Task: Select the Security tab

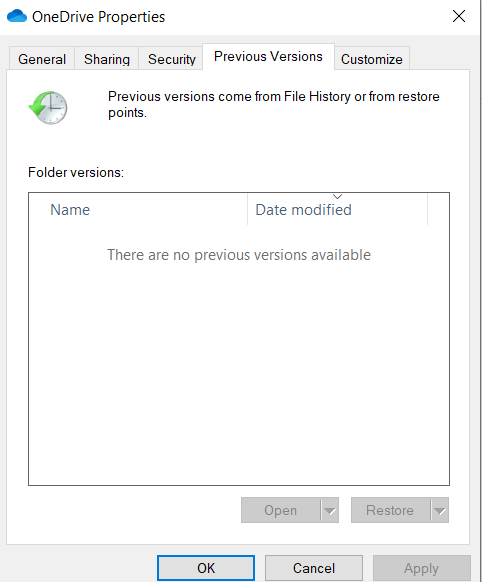Action: point(171,59)
